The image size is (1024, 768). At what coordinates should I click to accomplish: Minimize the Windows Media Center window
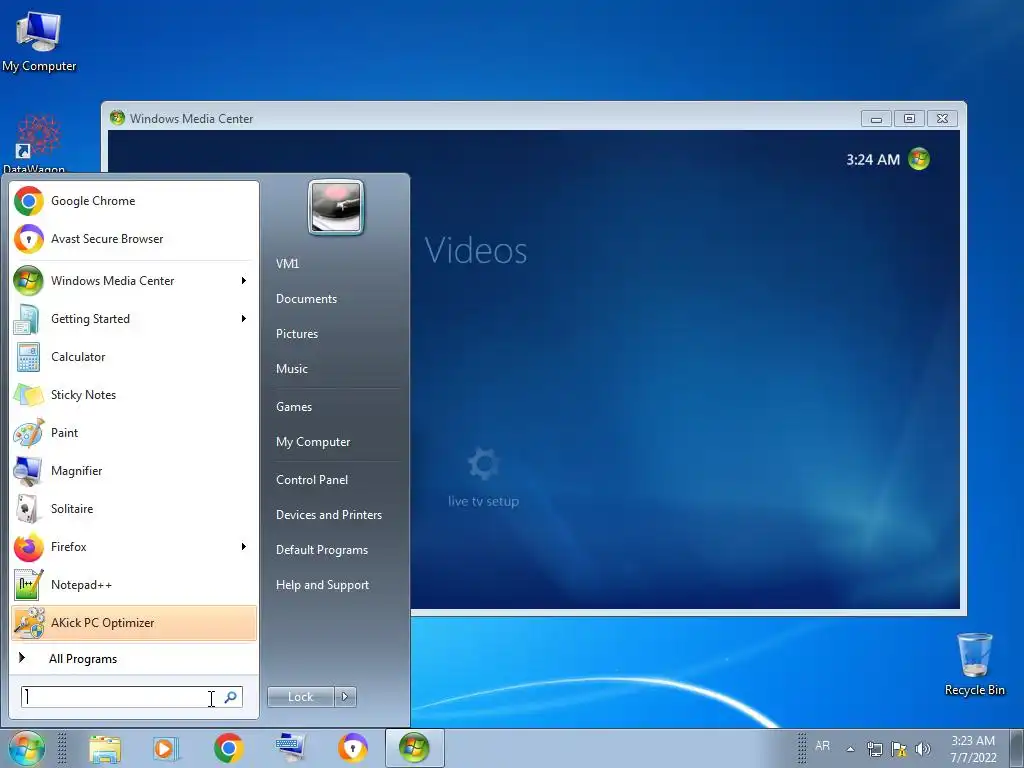pos(876,119)
